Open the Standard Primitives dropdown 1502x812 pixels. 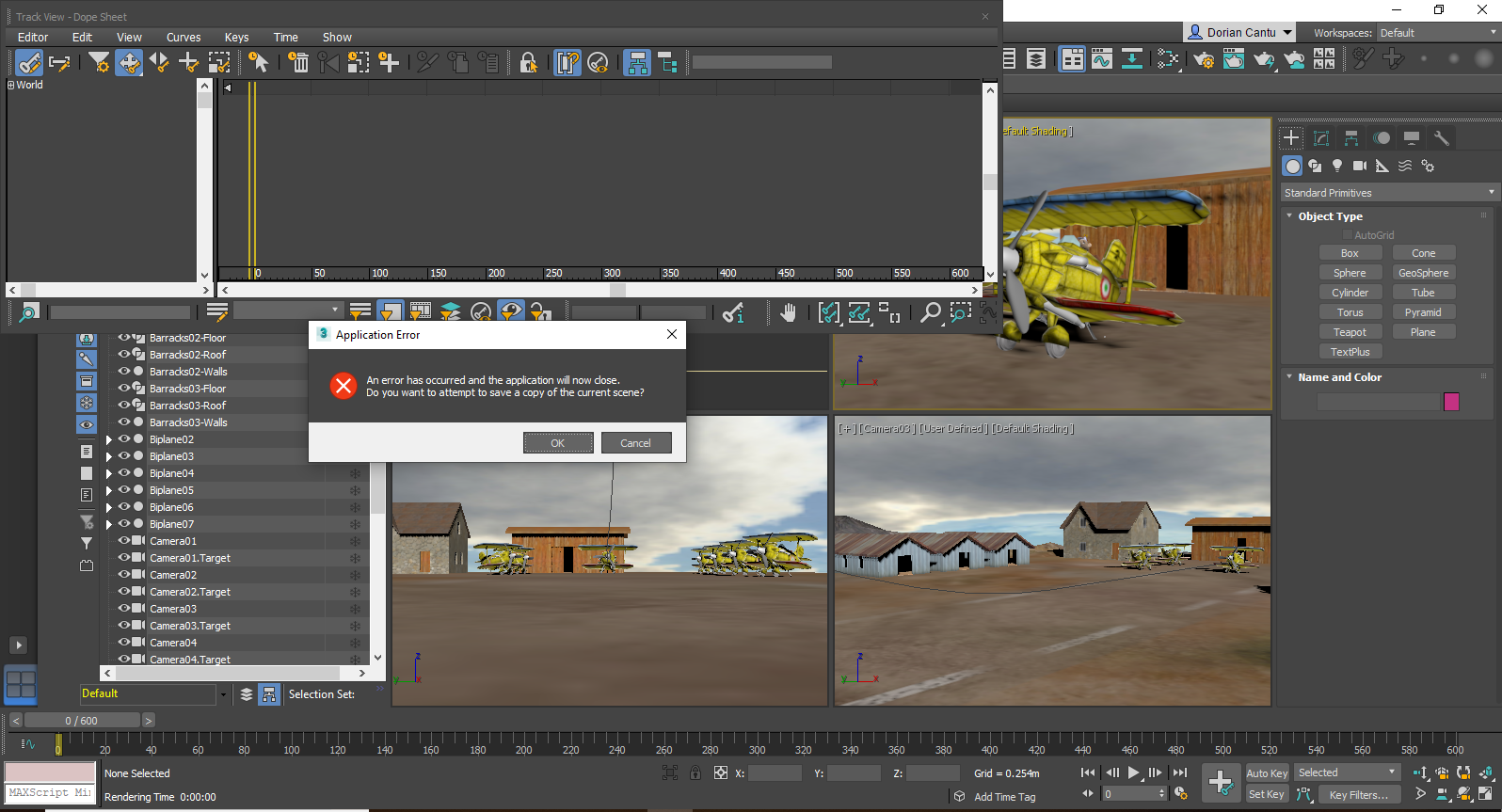(1388, 193)
